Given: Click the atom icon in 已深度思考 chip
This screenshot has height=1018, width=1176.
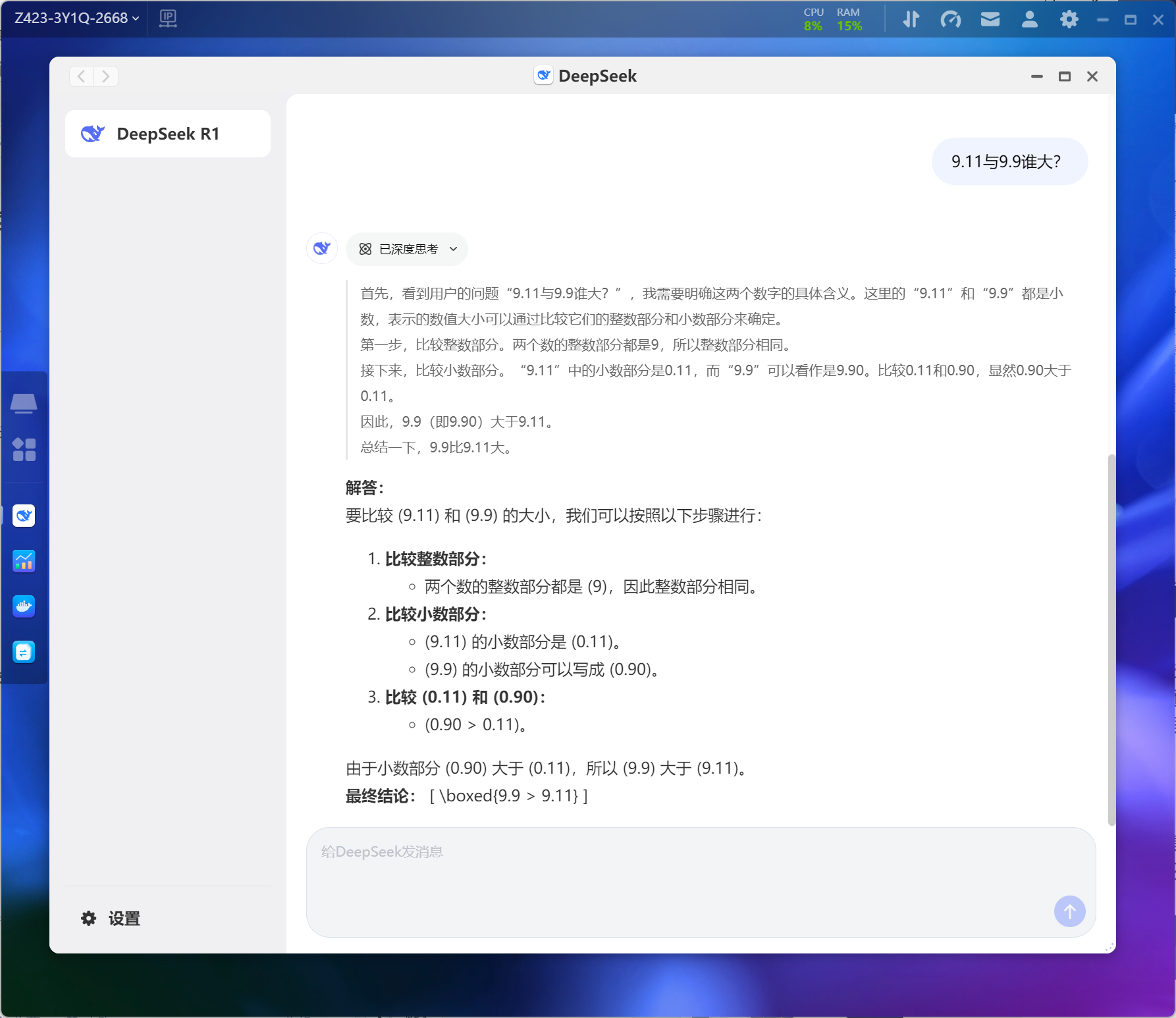Looking at the screenshot, I should [x=365, y=249].
